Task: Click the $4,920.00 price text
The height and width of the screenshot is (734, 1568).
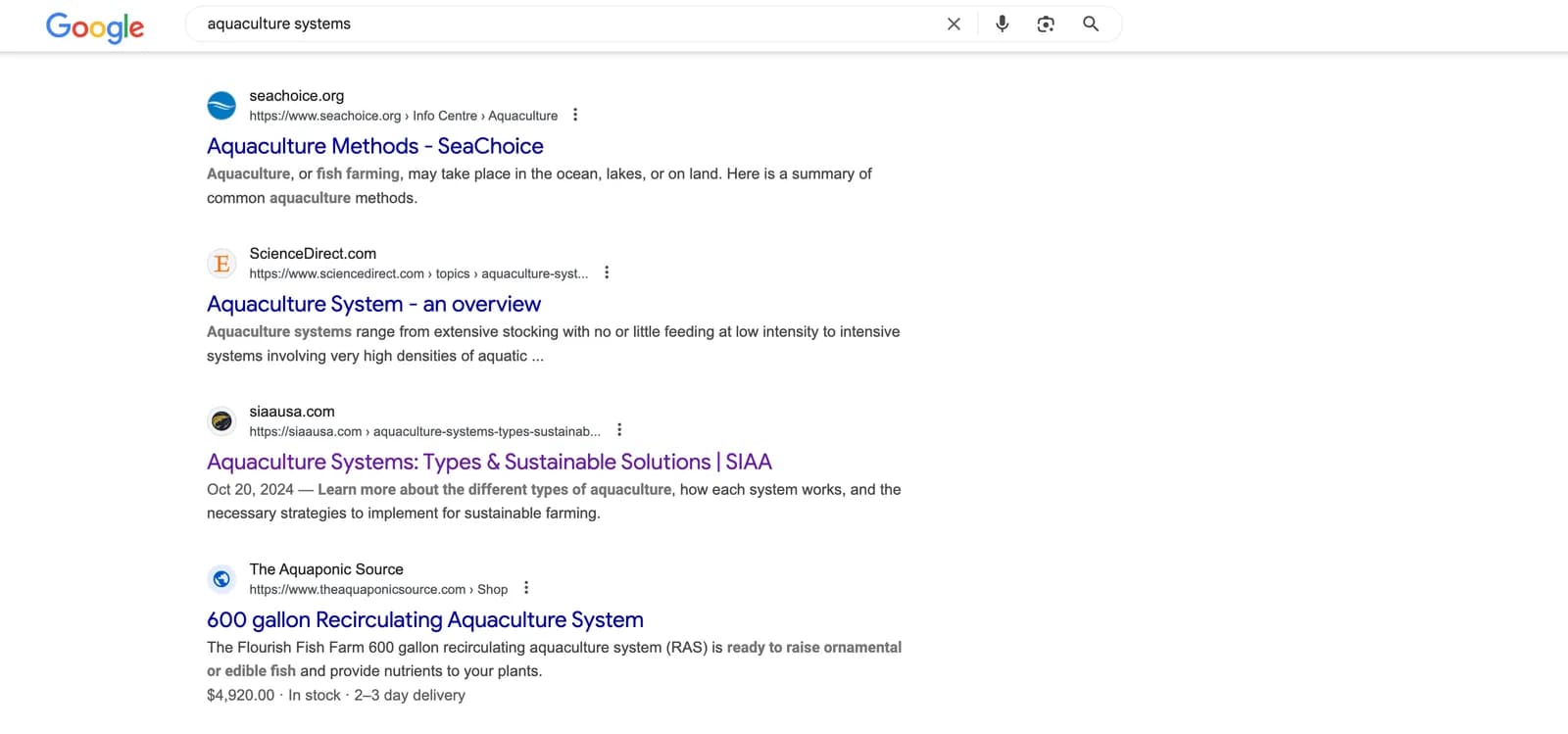Action: [241, 695]
